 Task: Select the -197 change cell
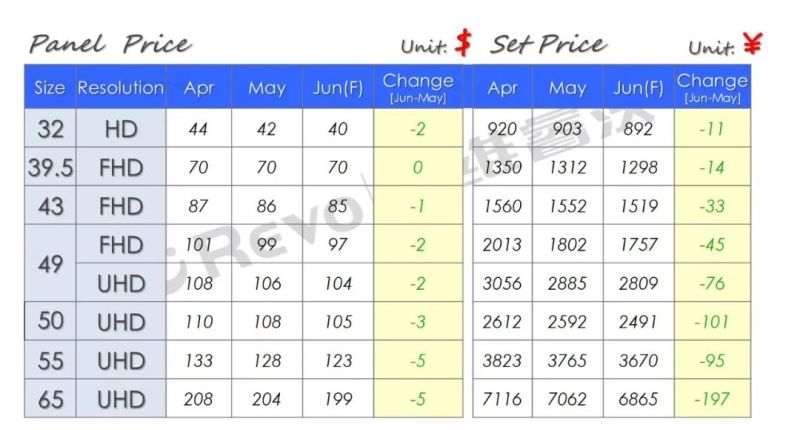pyautogui.click(x=712, y=399)
